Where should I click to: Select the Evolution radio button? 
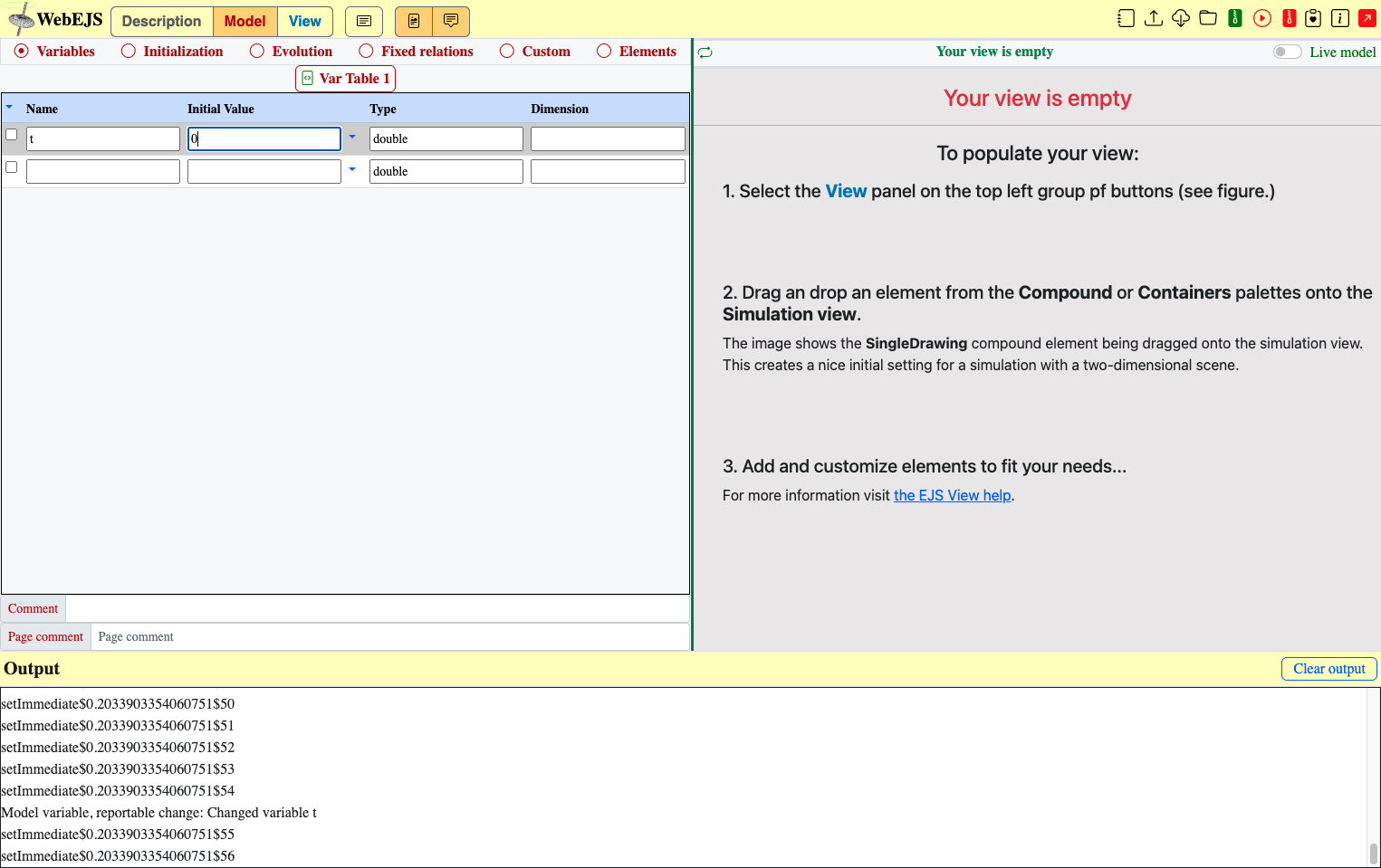click(x=257, y=51)
